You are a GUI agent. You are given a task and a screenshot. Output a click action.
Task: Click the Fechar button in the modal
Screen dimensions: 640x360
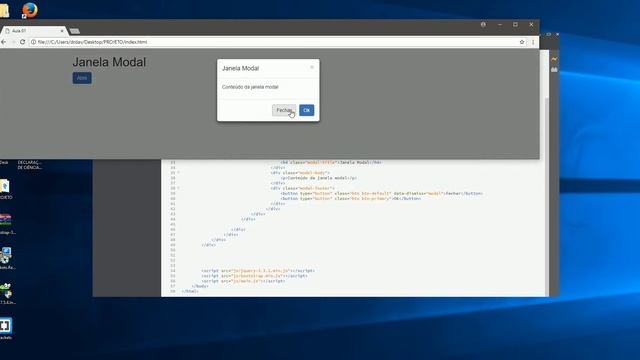coord(284,110)
